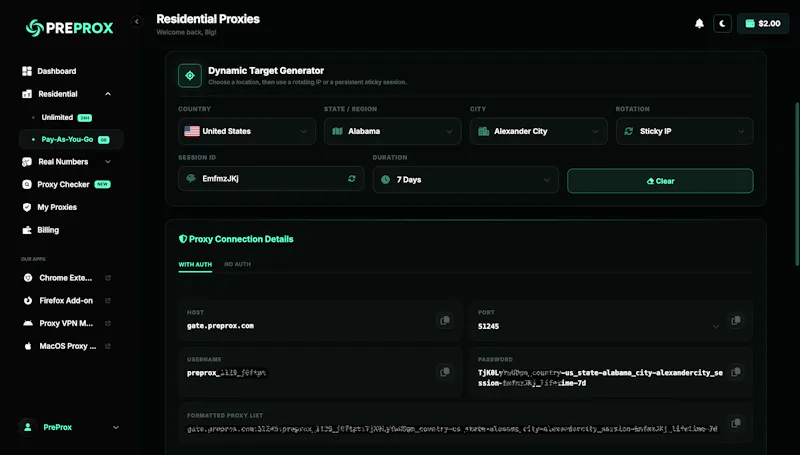
Task: Click the Dashboard grid icon
Action: click(x=27, y=71)
